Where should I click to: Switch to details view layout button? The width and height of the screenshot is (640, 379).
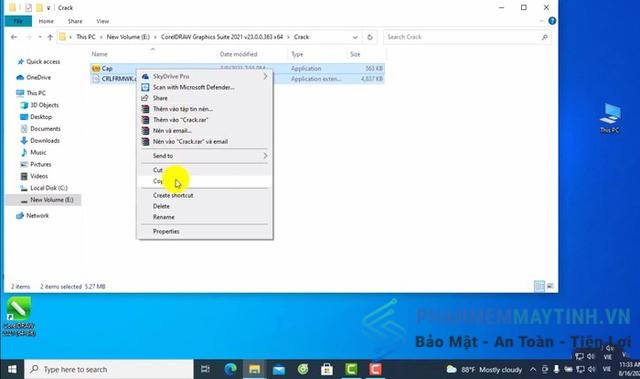(x=539, y=286)
